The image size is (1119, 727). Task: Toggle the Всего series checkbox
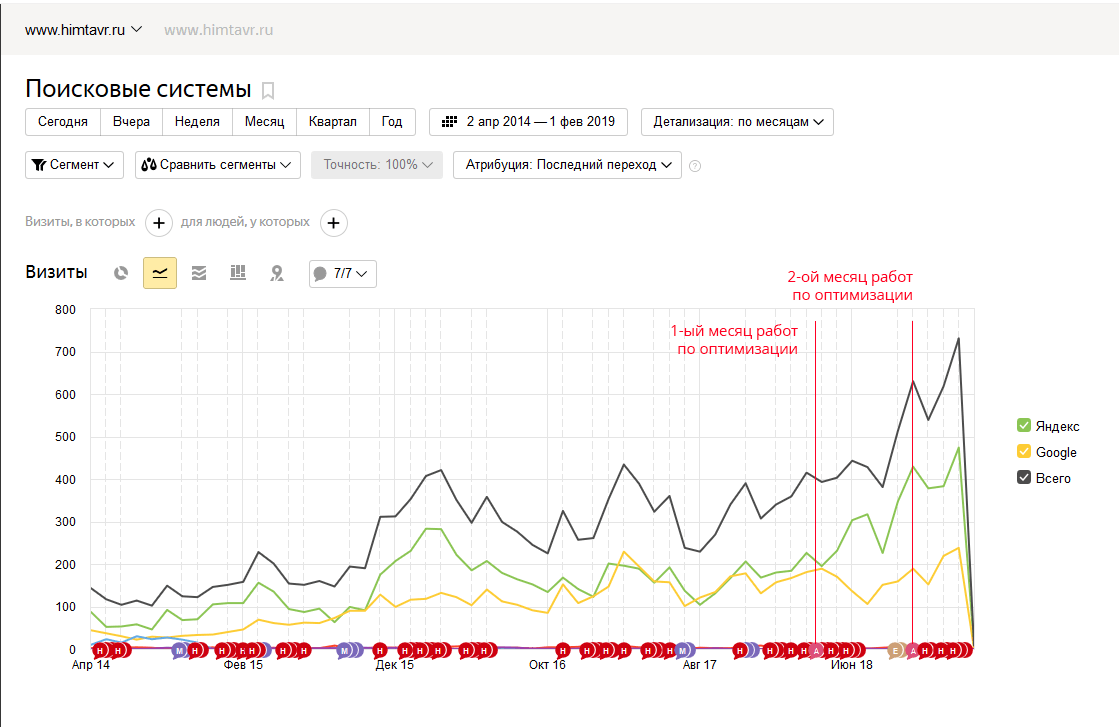click(1024, 478)
